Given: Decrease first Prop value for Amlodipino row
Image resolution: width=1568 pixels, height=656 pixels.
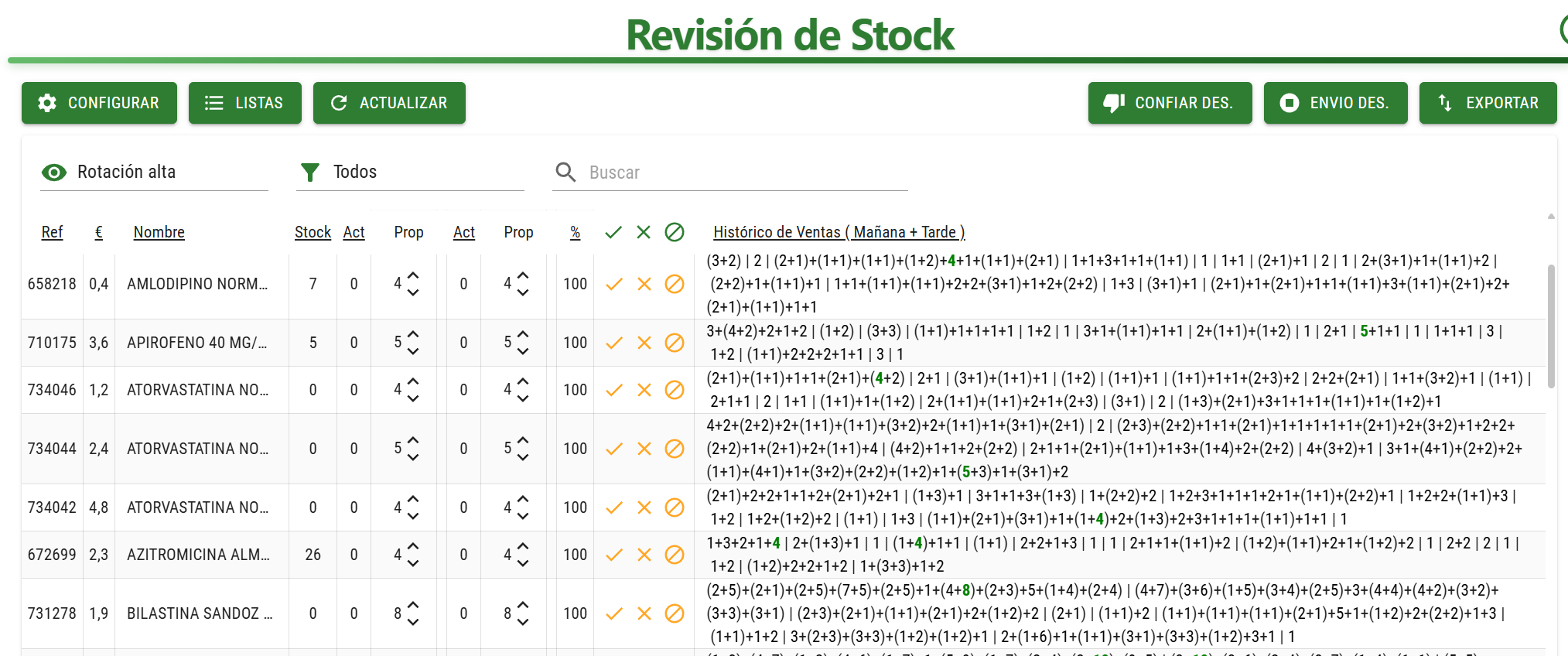Looking at the screenshot, I should 413,292.
